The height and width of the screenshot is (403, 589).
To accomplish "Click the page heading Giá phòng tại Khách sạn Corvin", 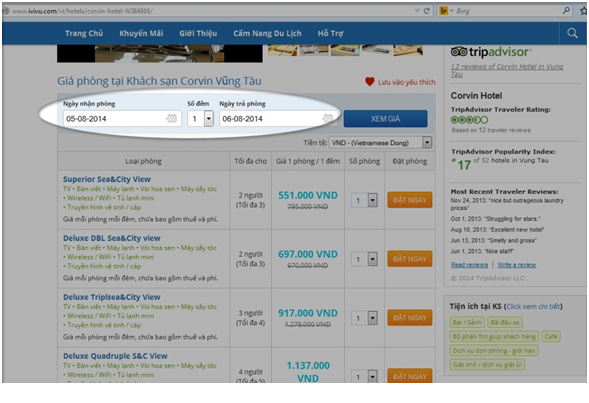I will pos(159,81).
